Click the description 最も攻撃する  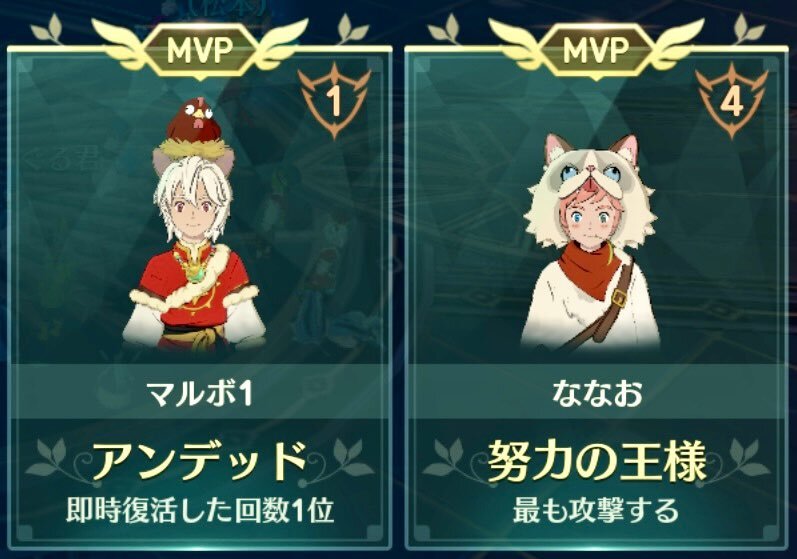pos(596,511)
